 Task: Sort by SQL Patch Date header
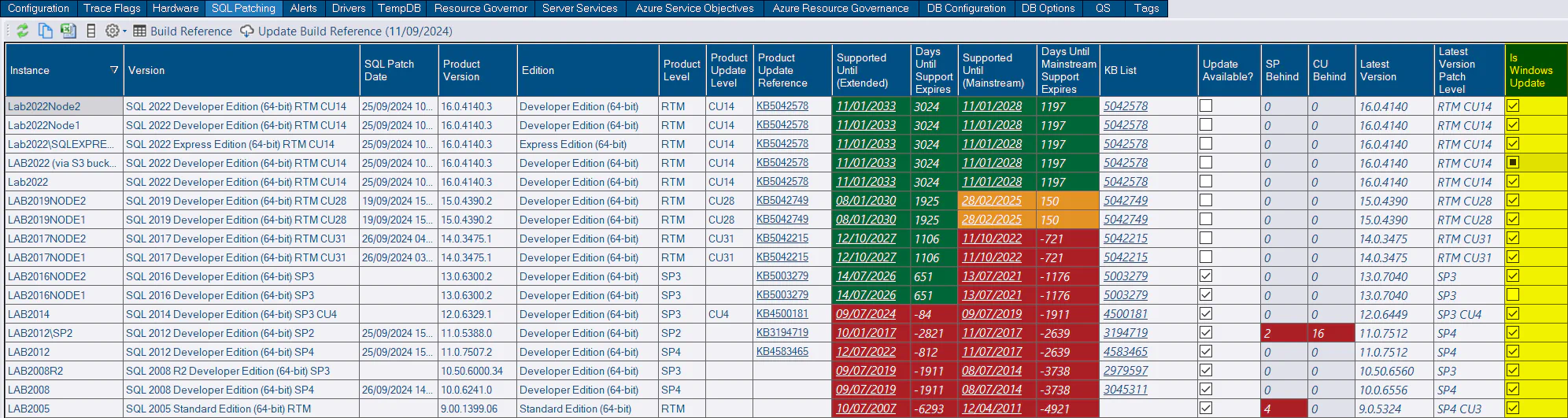[x=399, y=70]
